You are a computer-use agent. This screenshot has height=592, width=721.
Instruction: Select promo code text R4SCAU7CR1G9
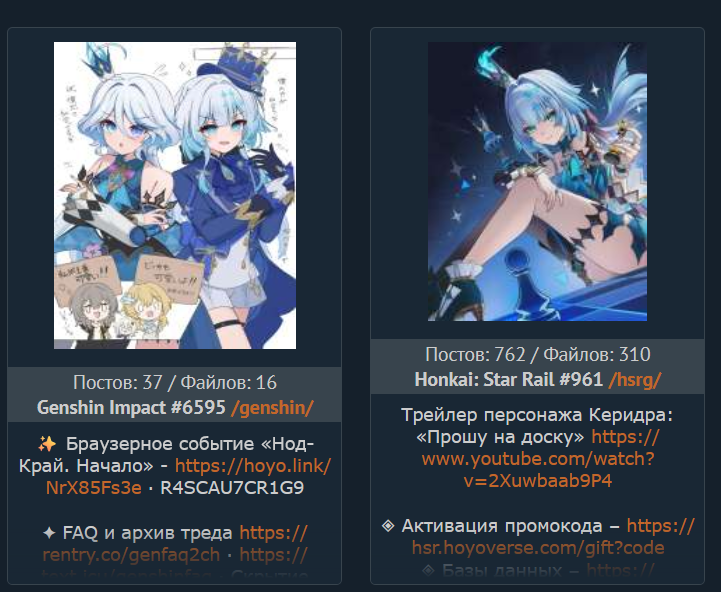pyautogui.click(x=232, y=488)
